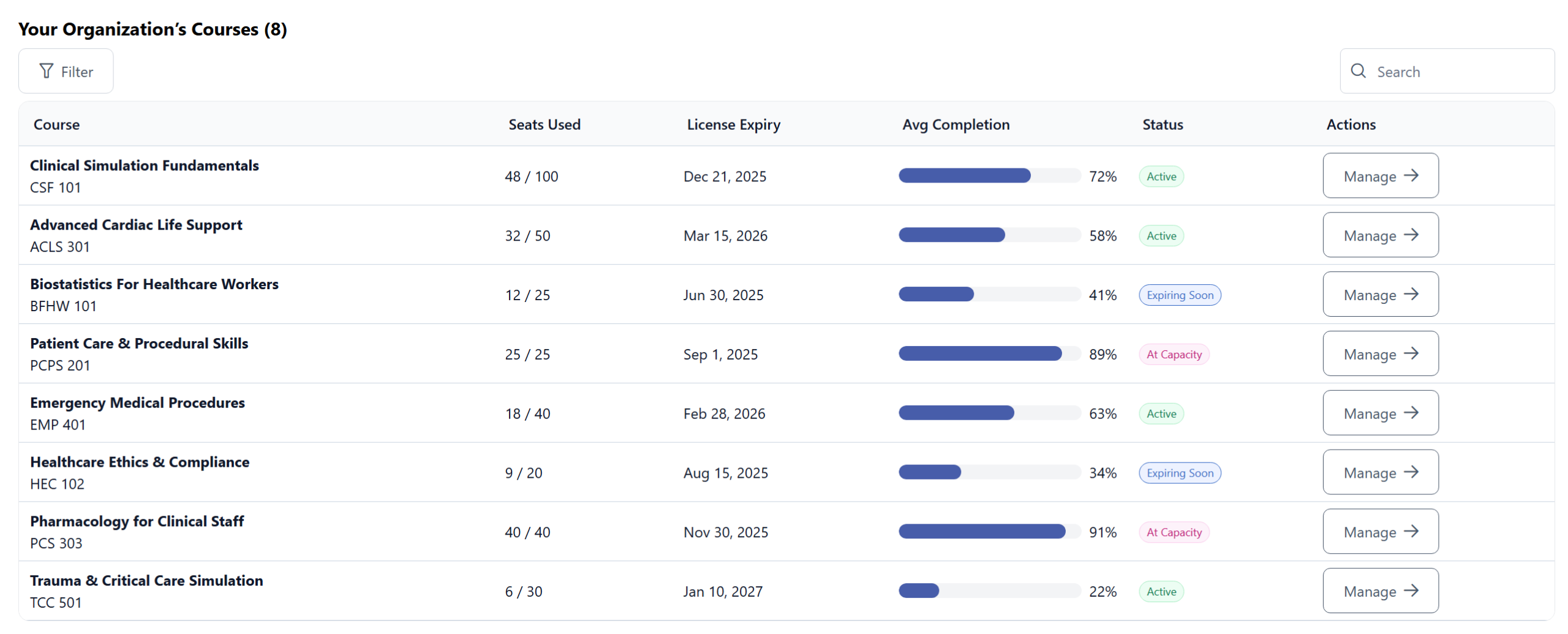Click expiry date Mar 15, 2026
This screenshot has height=634, width=1568.
725,236
